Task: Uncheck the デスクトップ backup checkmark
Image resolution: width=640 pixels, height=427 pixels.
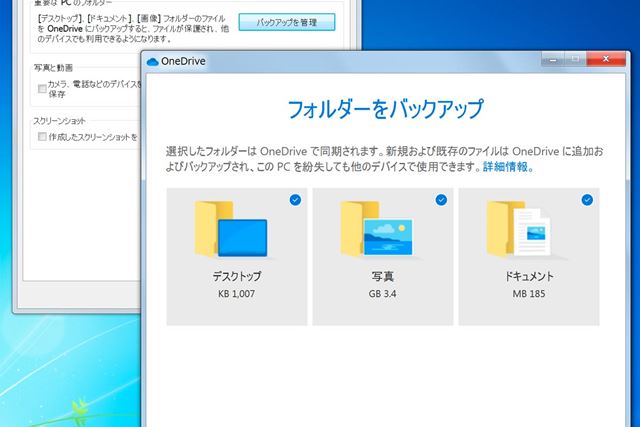Action: pos(295,200)
